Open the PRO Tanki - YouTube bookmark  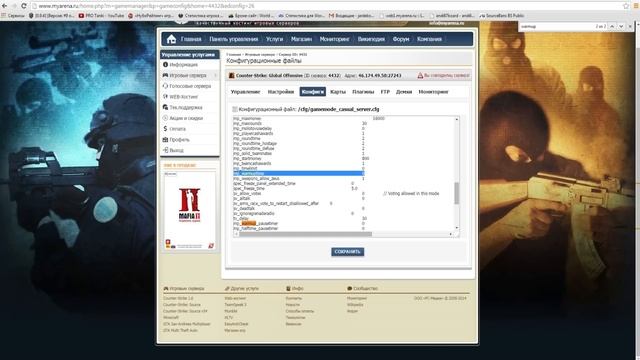coord(102,16)
